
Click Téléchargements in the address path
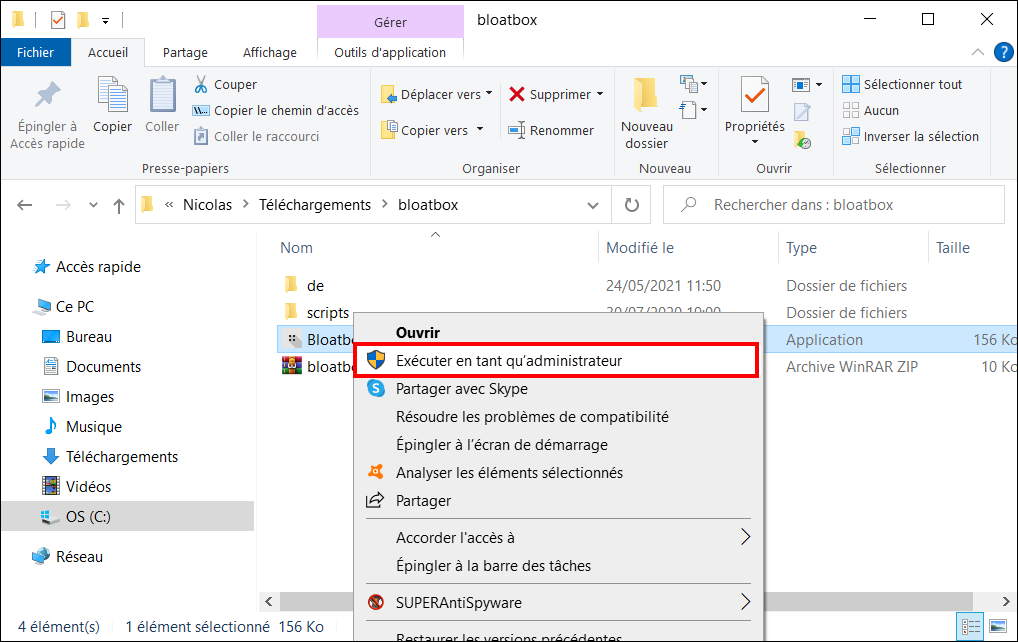click(315, 205)
